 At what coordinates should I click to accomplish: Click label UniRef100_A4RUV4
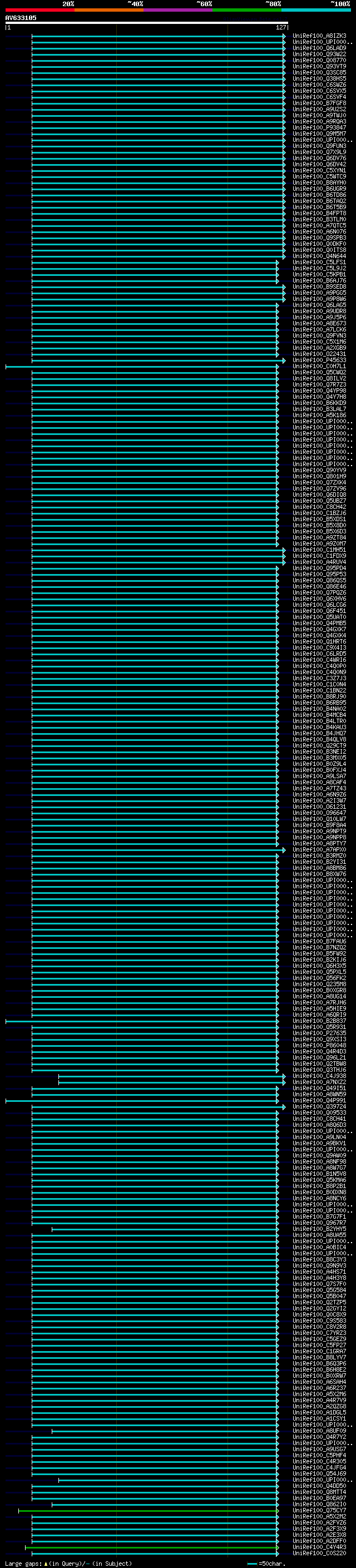pyautogui.click(x=319, y=562)
